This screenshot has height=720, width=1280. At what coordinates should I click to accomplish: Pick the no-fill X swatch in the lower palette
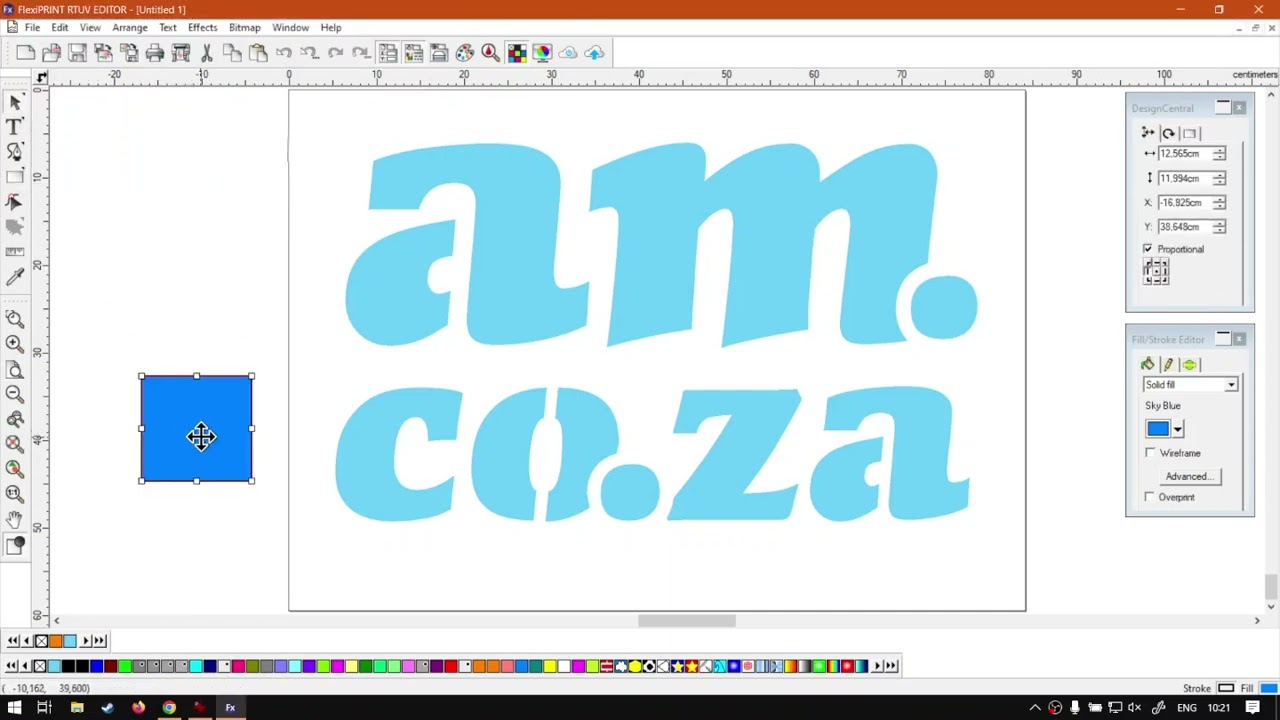(40, 666)
